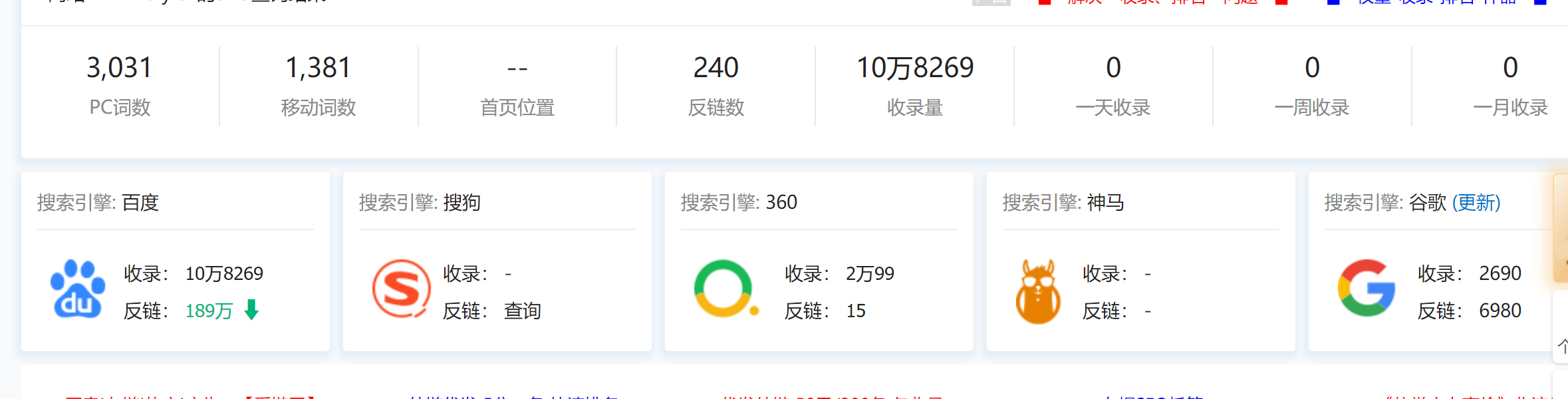Click the 收录量 value 10万8269 in stats row
Viewport: 1568px width, 399px height.
pyautogui.click(x=915, y=68)
